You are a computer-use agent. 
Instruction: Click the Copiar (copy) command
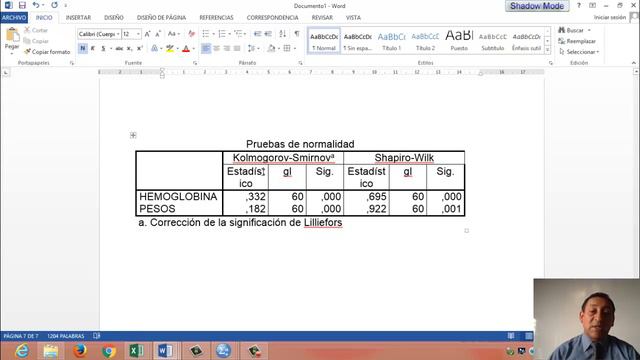pos(36,41)
